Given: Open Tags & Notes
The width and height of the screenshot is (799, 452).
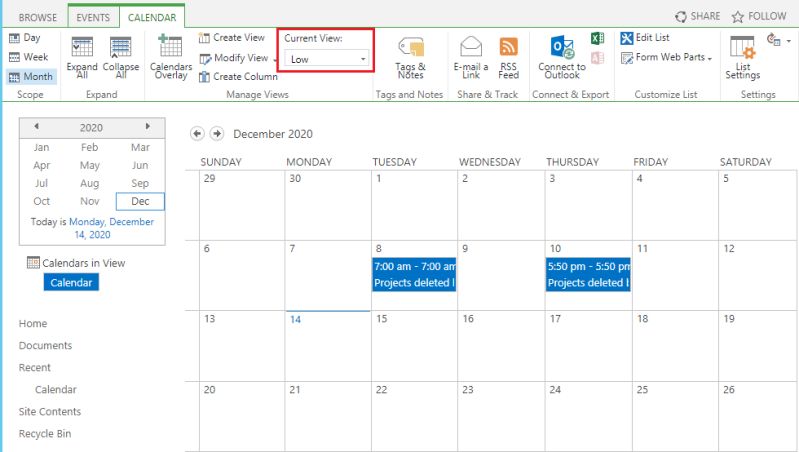Looking at the screenshot, I should click(x=410, y=57).
